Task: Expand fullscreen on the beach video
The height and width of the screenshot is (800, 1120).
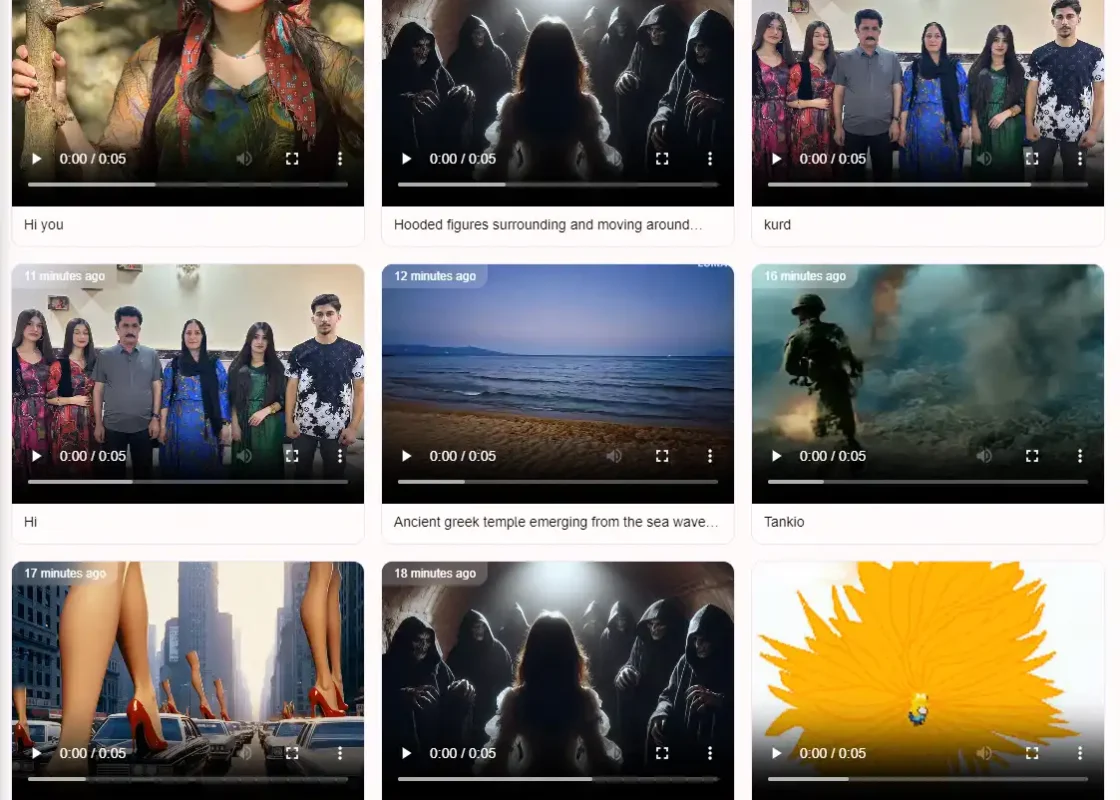Action: (x=662, y=456)
